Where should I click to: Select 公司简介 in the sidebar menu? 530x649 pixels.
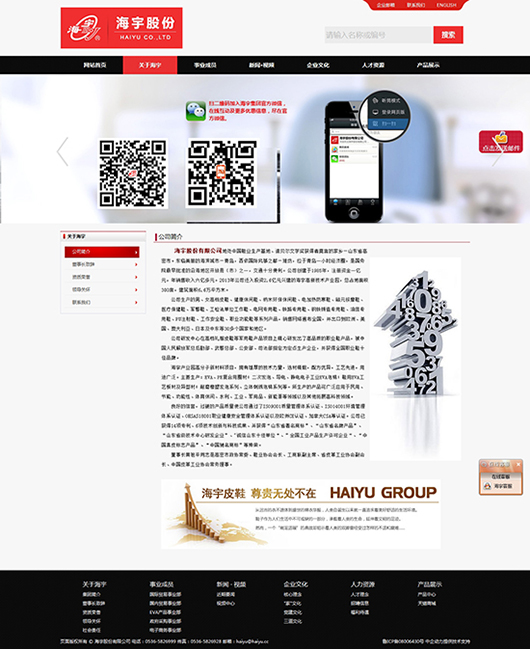(102, 252)
